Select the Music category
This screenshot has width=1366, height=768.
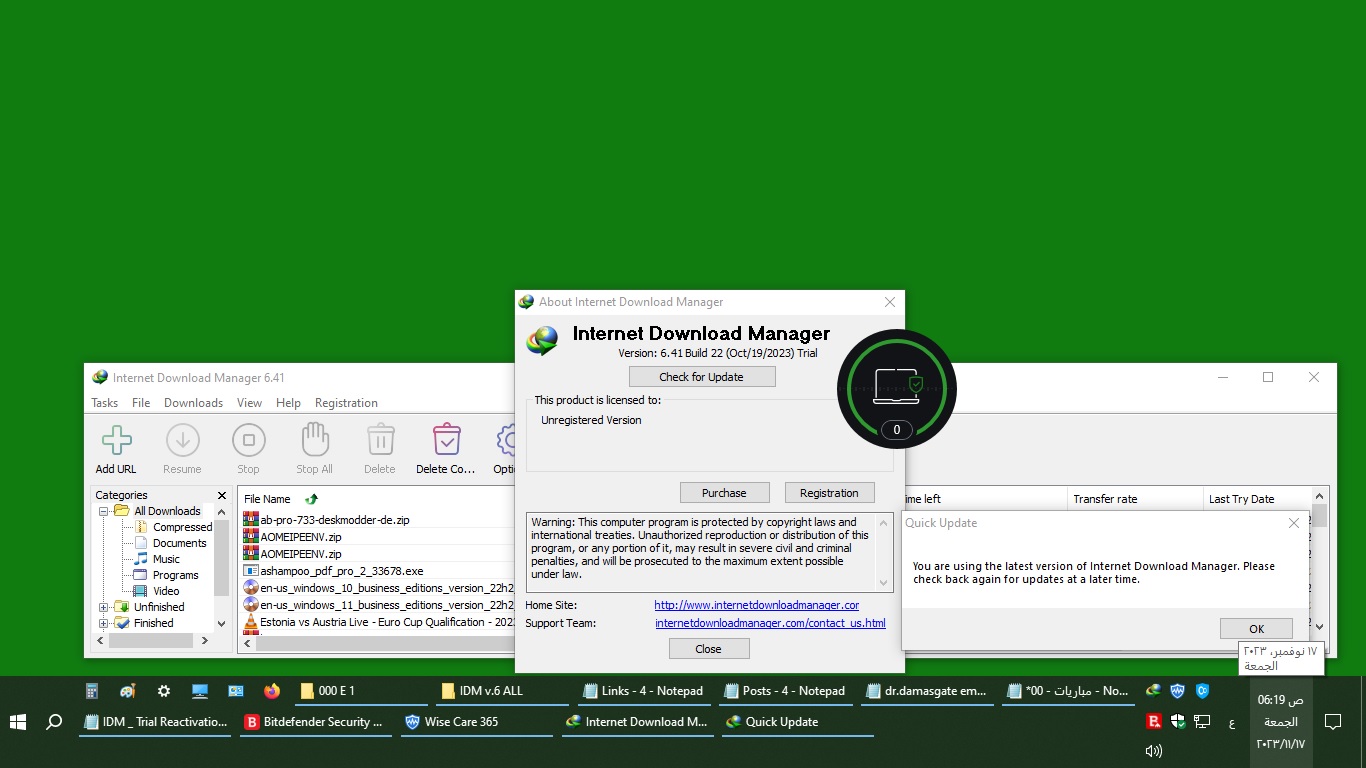[x=166, y=559]
